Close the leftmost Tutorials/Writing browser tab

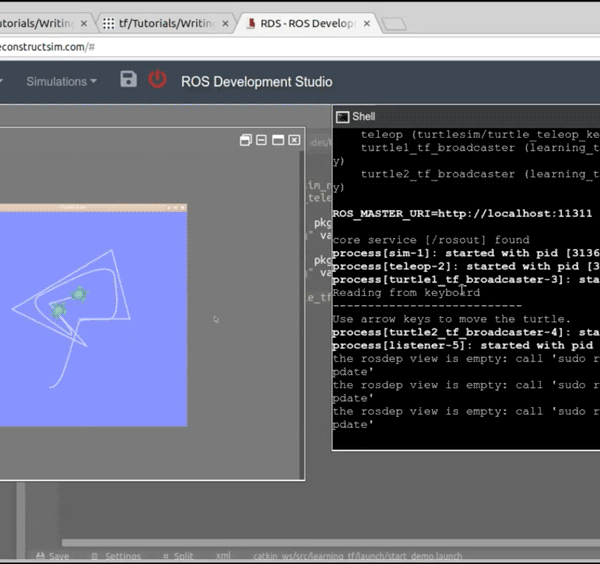click(83, 23)
